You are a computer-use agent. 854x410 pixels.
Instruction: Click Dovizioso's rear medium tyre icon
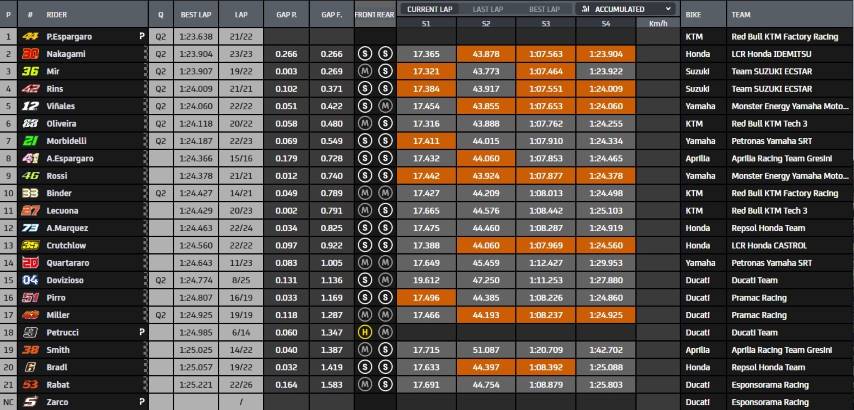(x=385, y=280)
